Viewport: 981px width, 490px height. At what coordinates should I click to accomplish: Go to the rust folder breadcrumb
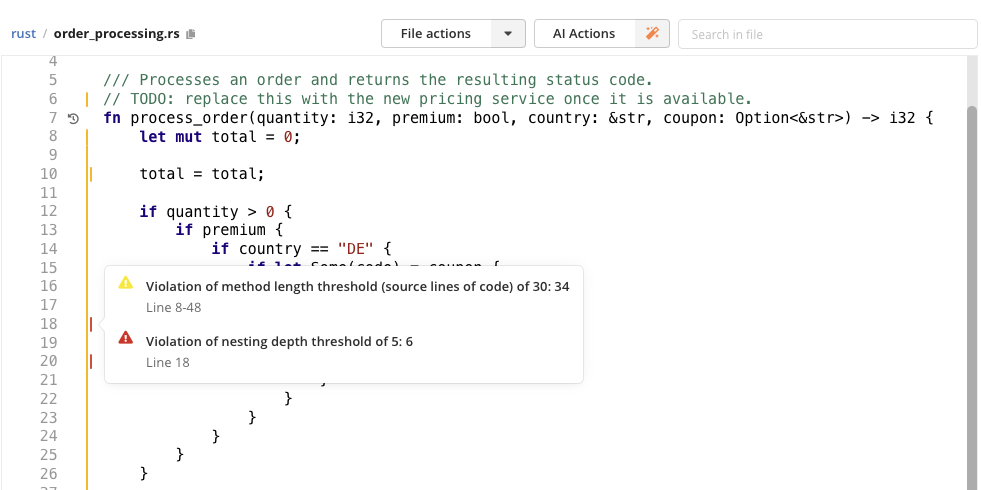tap(24, 34)
